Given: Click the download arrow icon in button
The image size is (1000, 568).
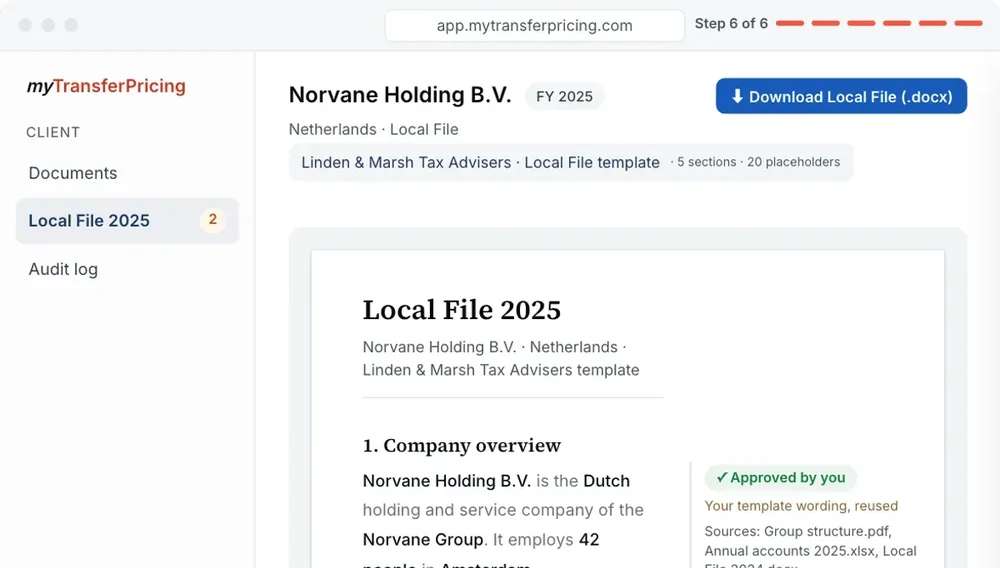Looking at the screenshot, I should pyautogui.click(x=737, y=96).
